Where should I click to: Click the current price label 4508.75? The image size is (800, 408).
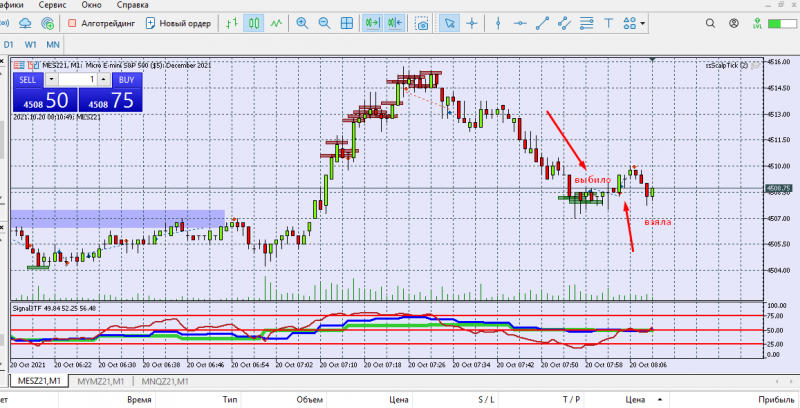pos(778,188)
